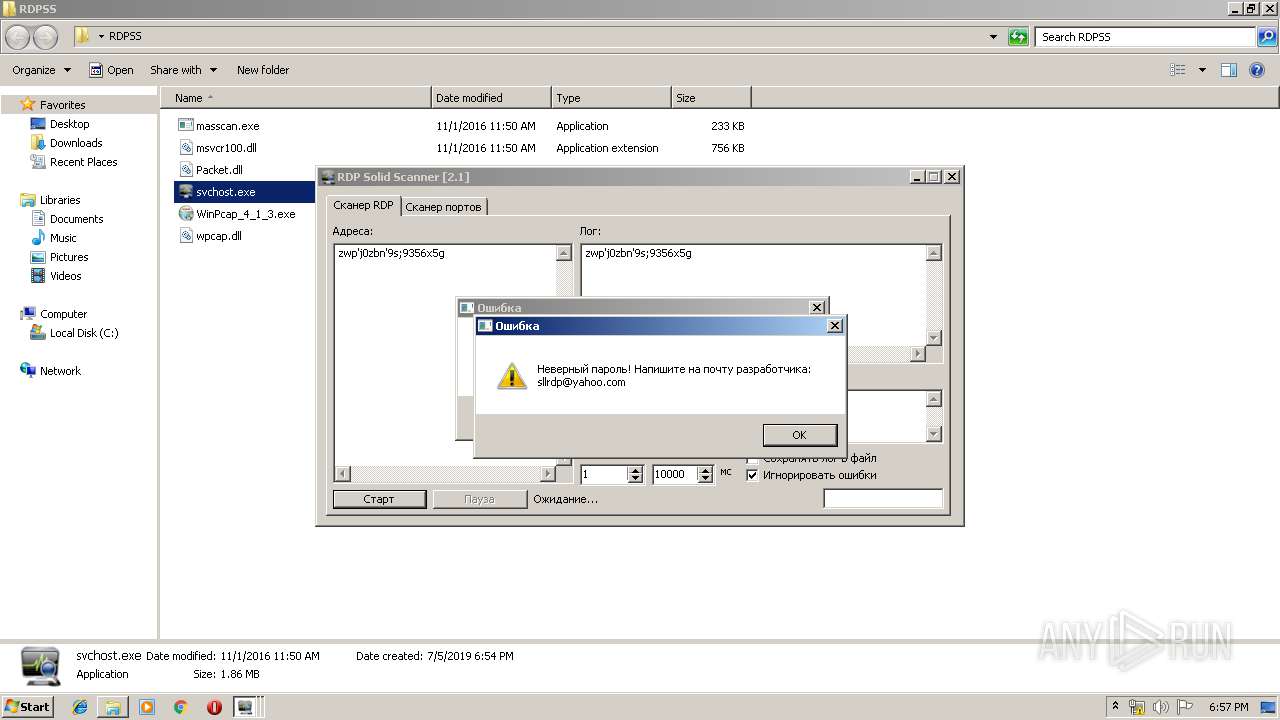The height and width of the screenshot is (720, 1280).
Task: Decrease the 10000 ms timeout value
Action: (706, 479)
